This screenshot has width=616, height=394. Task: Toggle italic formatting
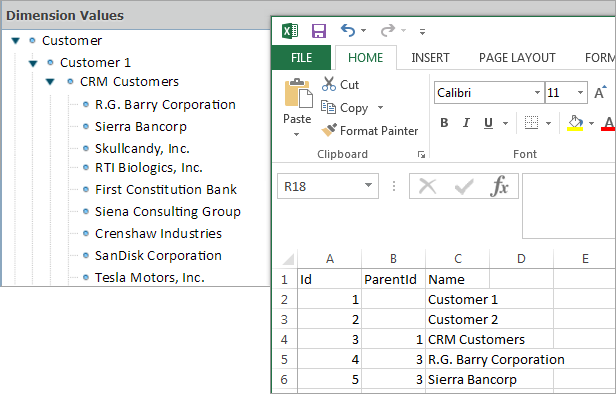pyautogui.click(x=466, y=123)
